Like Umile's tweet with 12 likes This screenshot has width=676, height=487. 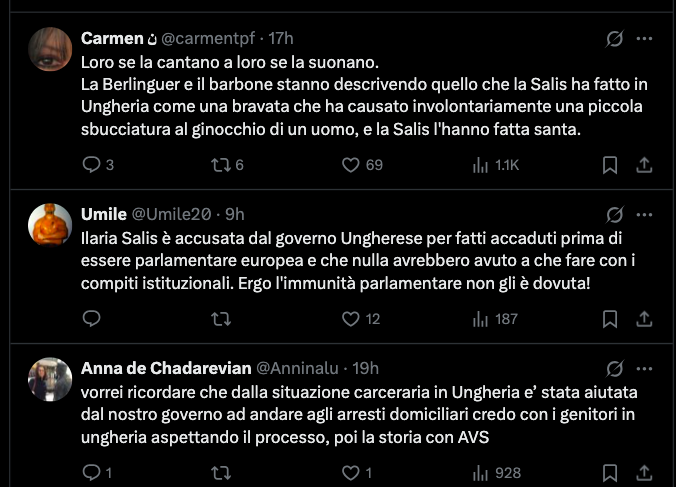[x=350, y=319]
